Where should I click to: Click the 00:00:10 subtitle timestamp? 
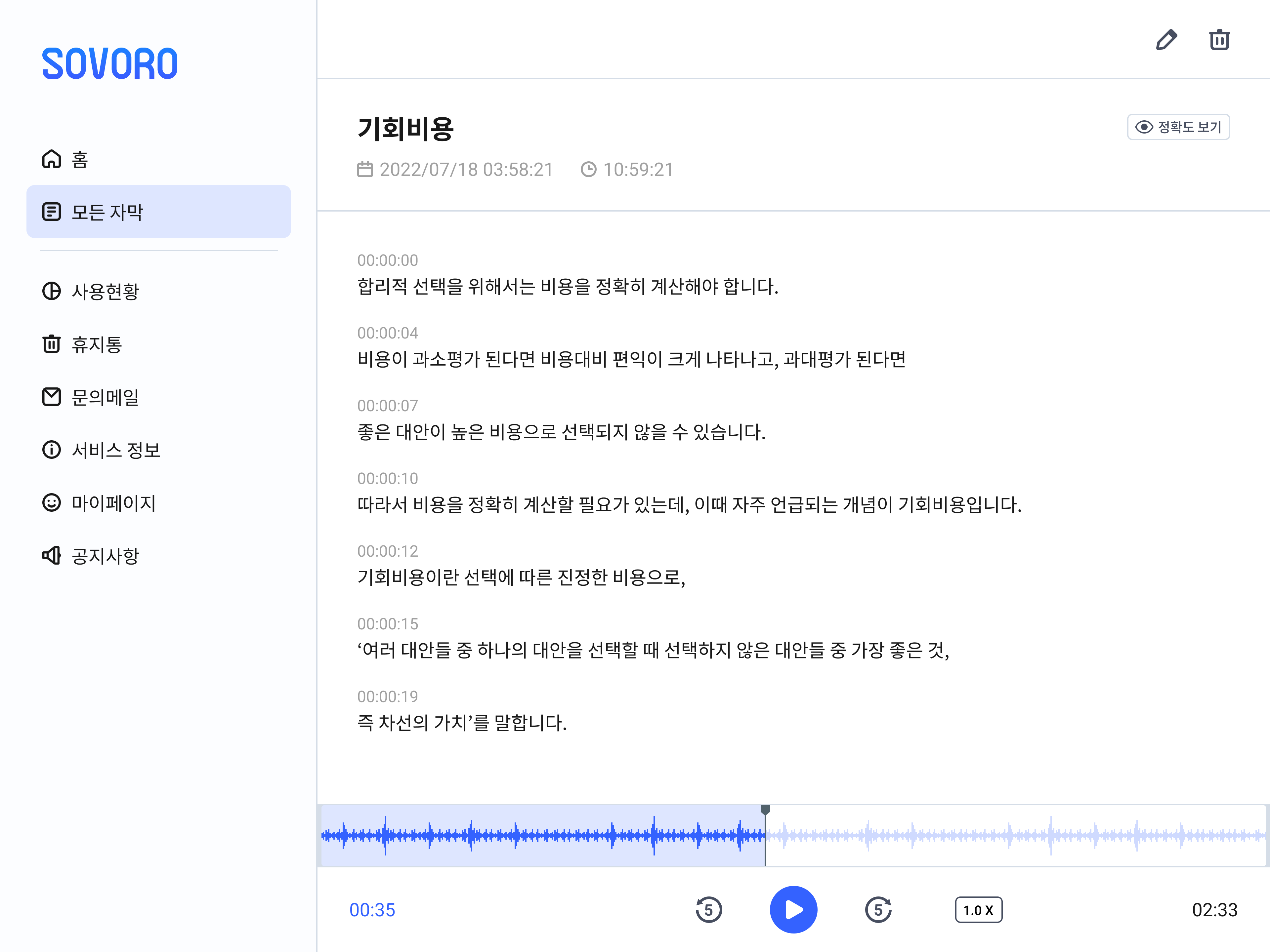coord(388,479)
